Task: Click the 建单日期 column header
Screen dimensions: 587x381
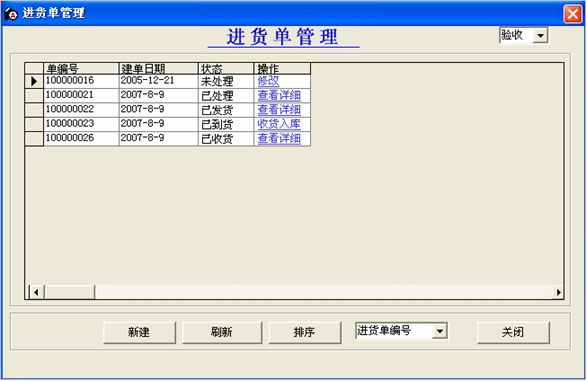Action: [x=158, y=68]
